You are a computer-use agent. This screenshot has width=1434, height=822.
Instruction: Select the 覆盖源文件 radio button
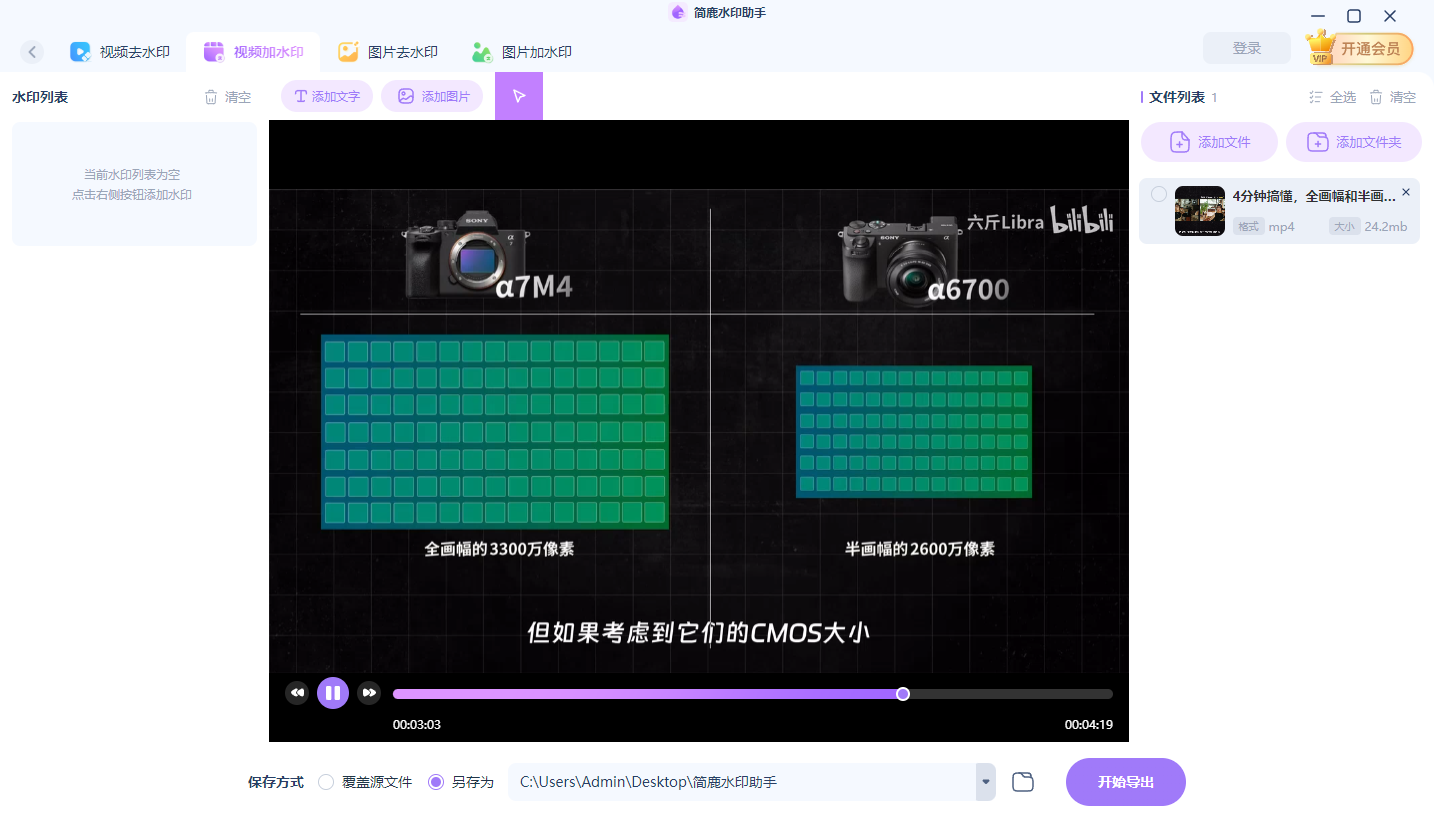[x=324, y=782]
